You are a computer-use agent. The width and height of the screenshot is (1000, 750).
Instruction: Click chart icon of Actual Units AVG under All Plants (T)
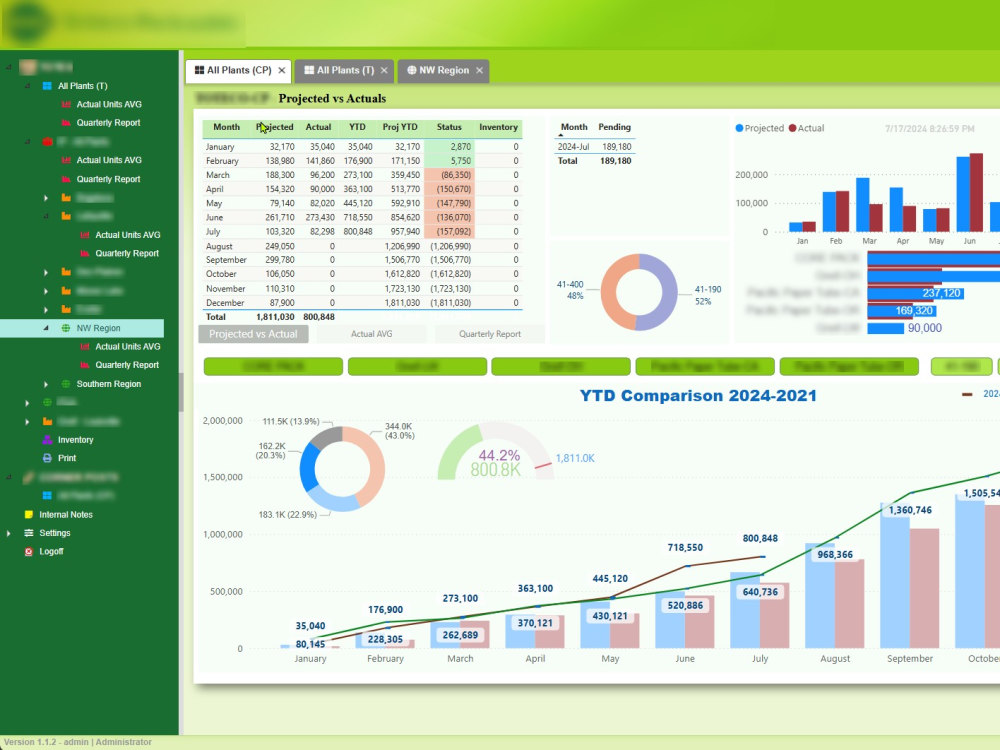point(66,104)
